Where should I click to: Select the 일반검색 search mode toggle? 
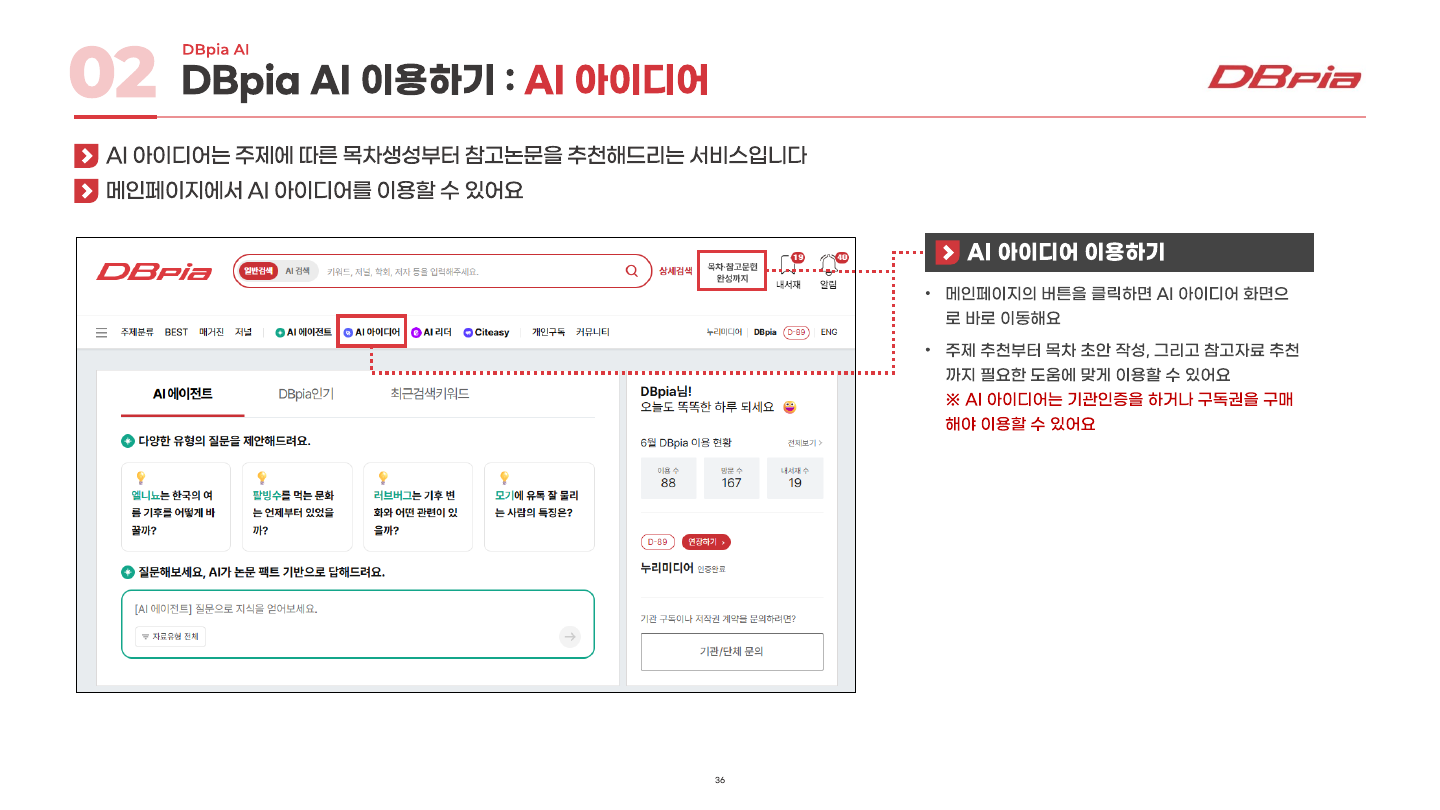(257, 271)
